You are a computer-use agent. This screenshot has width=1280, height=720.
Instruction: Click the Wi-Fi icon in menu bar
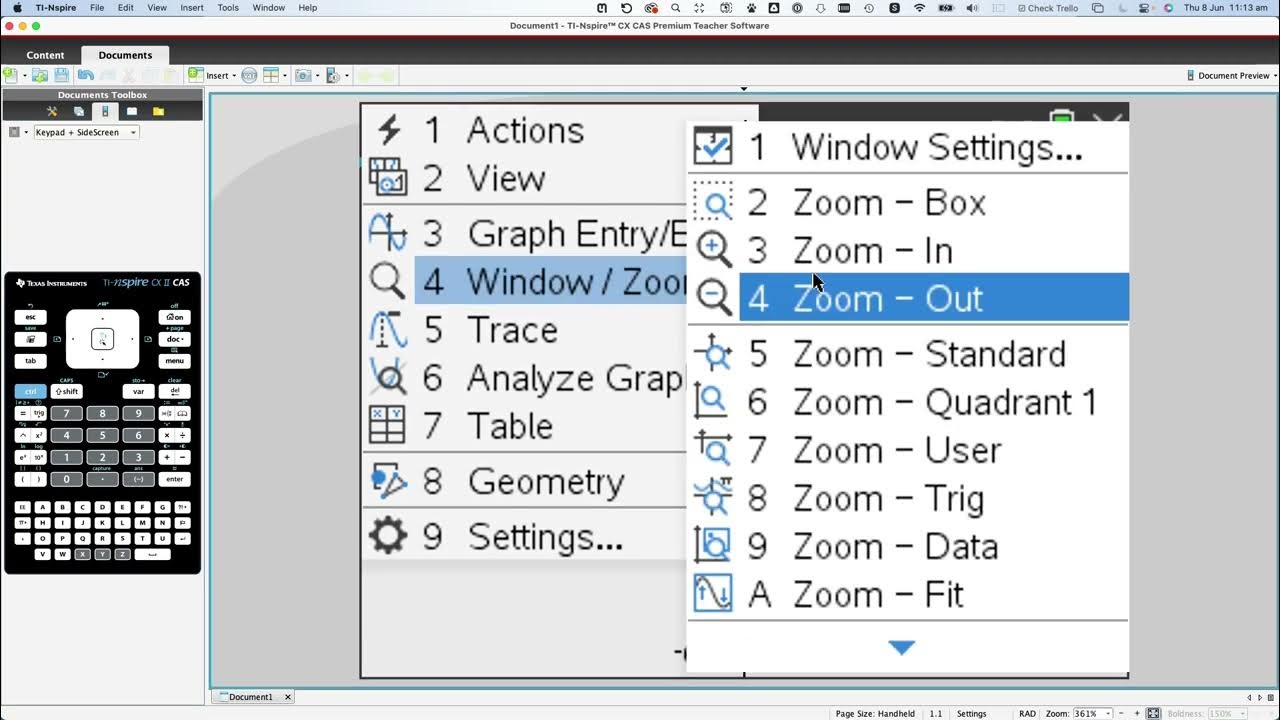(x=919, y=8)
